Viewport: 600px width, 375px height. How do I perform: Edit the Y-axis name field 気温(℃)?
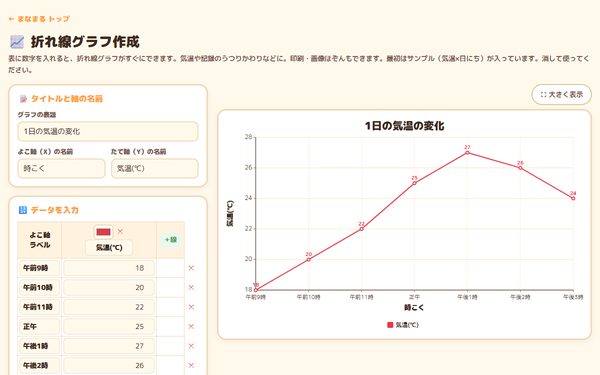[x=155, y=168]
